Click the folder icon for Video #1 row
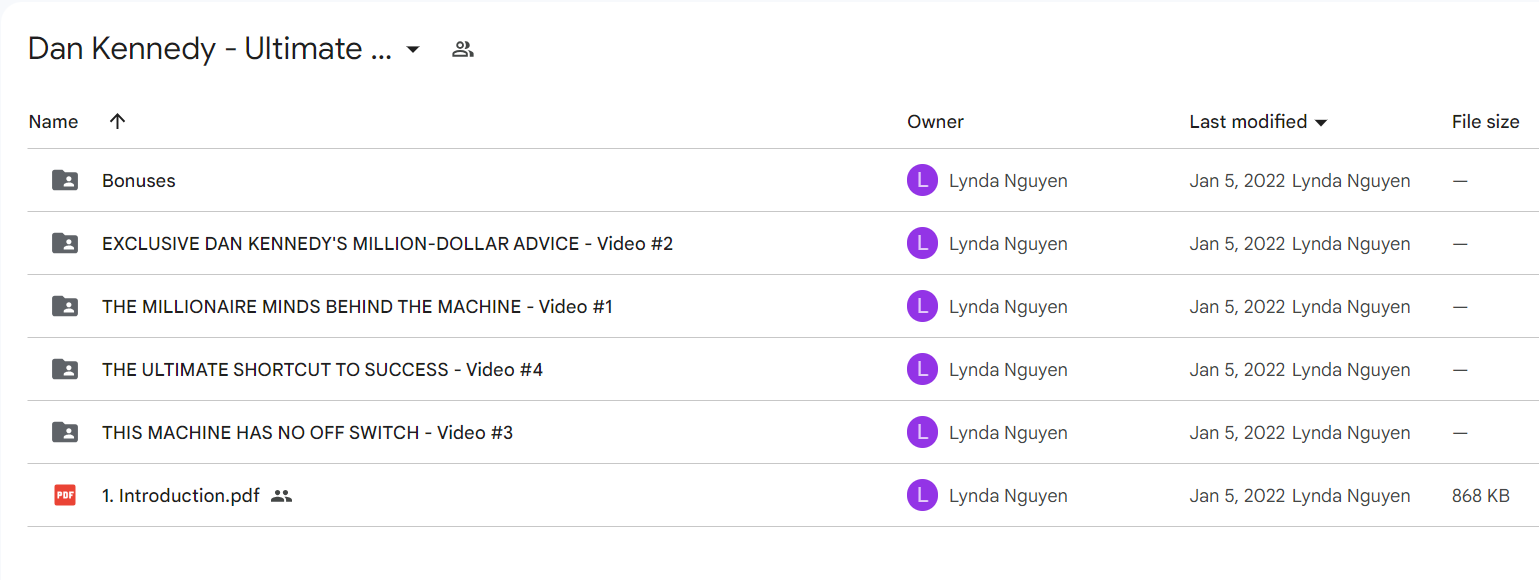Viewport: 1539px width, 580px height. coord(65,306)
